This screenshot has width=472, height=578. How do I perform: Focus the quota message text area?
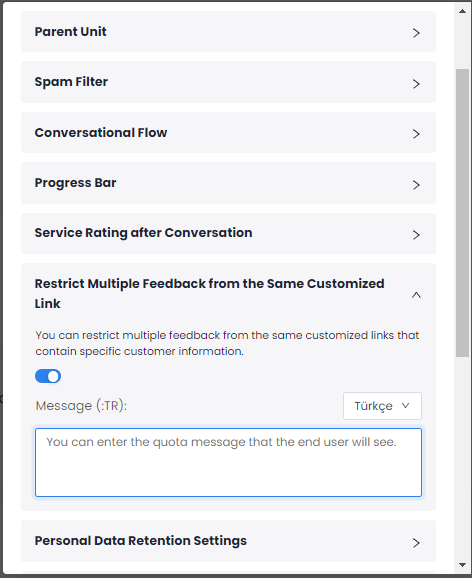228,462
